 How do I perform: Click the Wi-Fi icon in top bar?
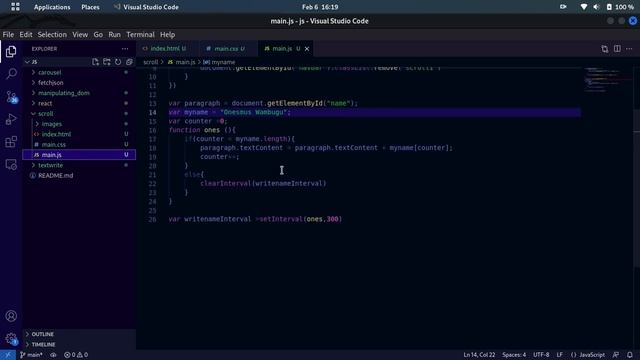(x=584, y=7)
